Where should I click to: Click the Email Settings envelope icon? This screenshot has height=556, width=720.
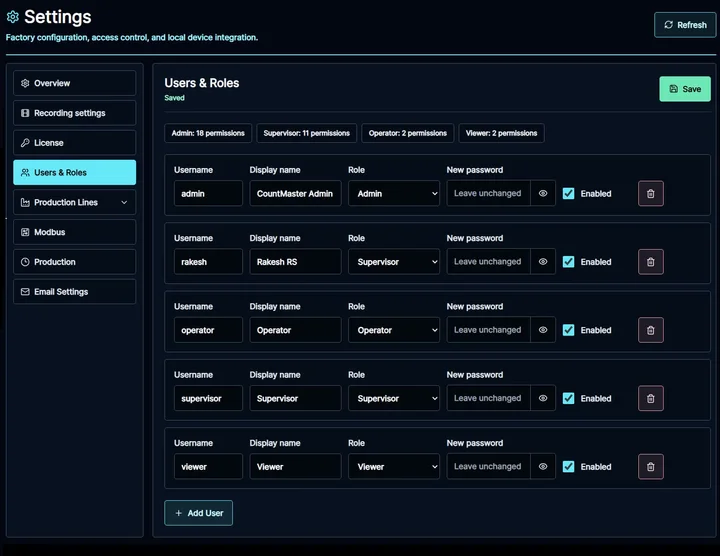(x=25, y=292)
